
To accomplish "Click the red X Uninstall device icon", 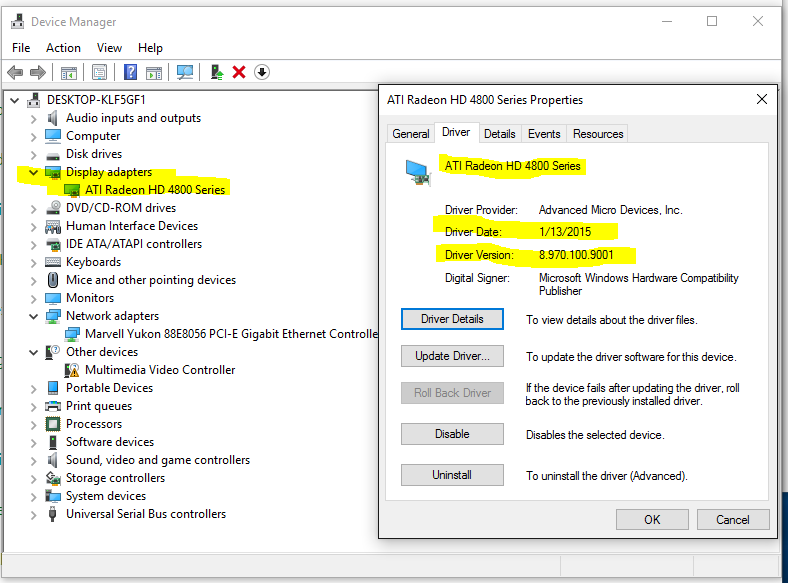I will [239, 72].
